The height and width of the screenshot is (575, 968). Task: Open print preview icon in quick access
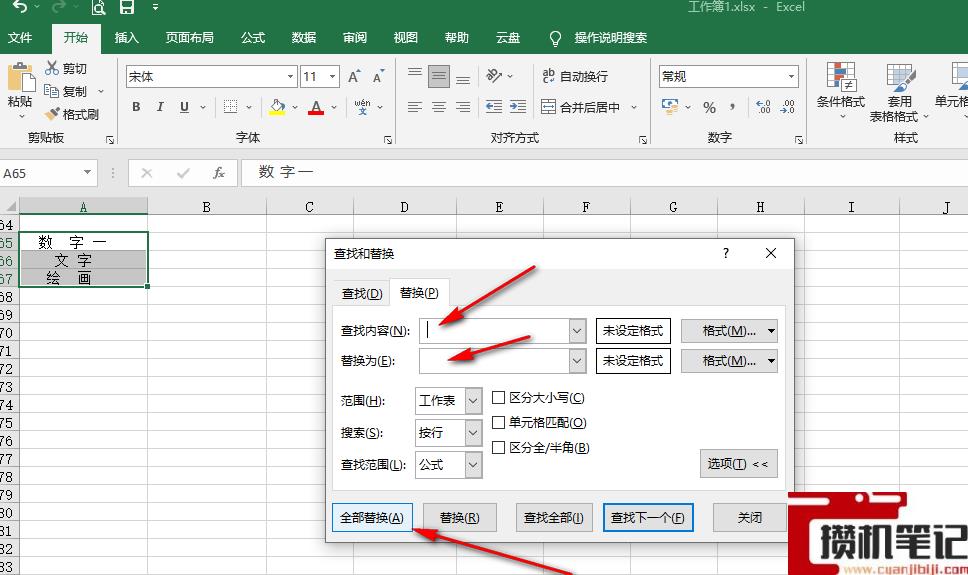[x=98, y=7]
